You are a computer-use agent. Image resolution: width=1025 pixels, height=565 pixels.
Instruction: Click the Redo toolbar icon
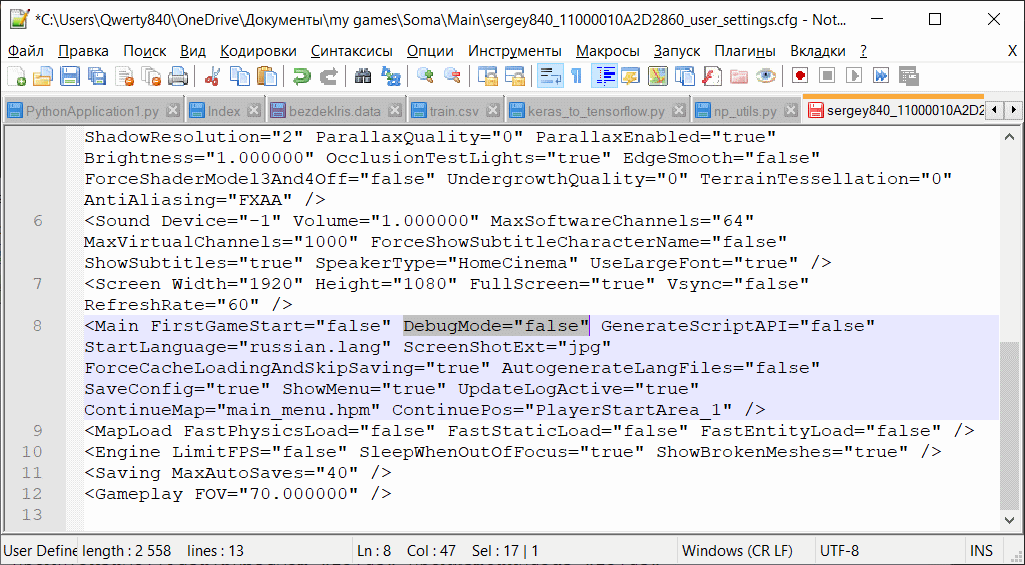point(328,77)
